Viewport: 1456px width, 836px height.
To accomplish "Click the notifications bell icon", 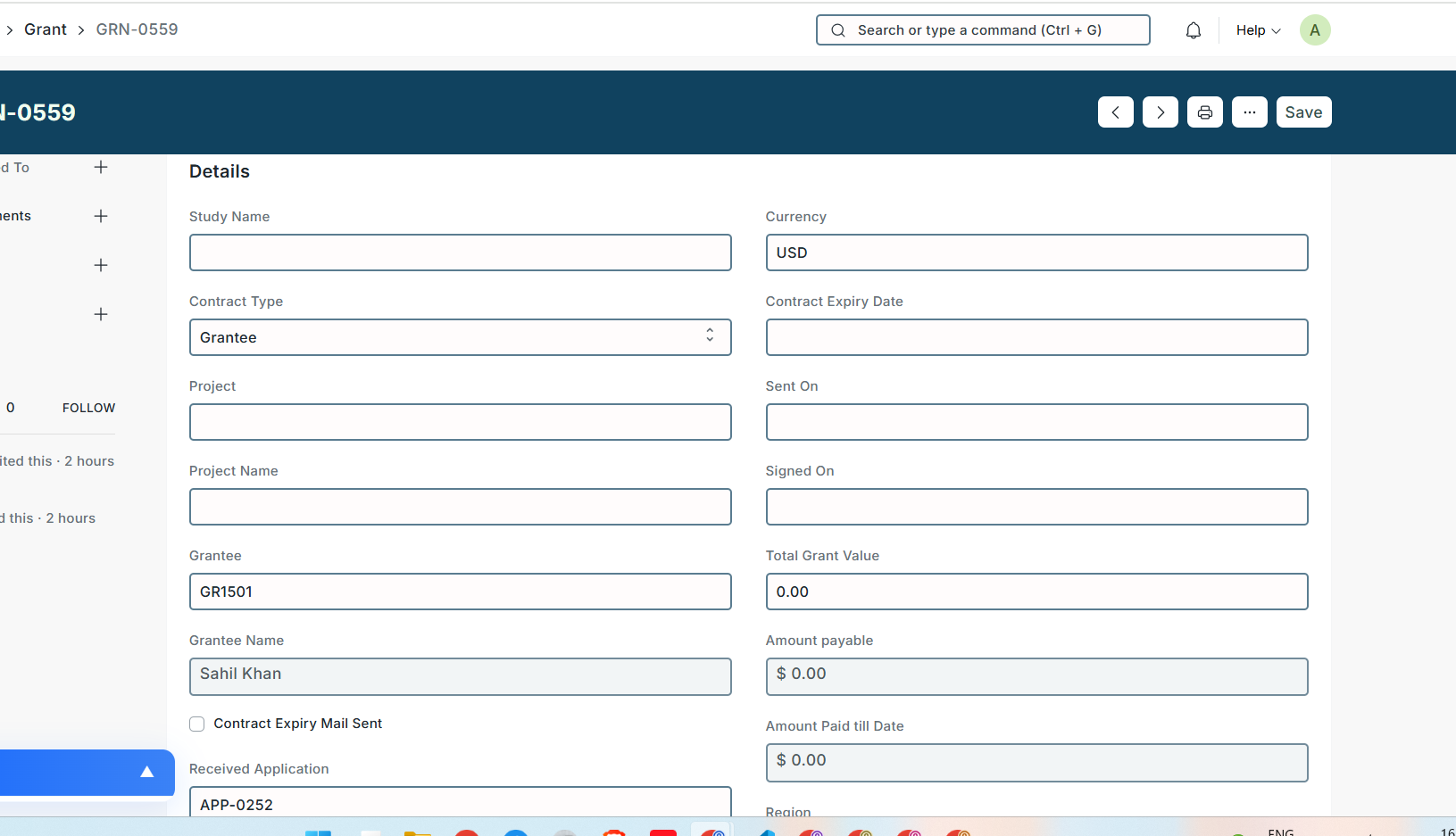I will 1193,31.
